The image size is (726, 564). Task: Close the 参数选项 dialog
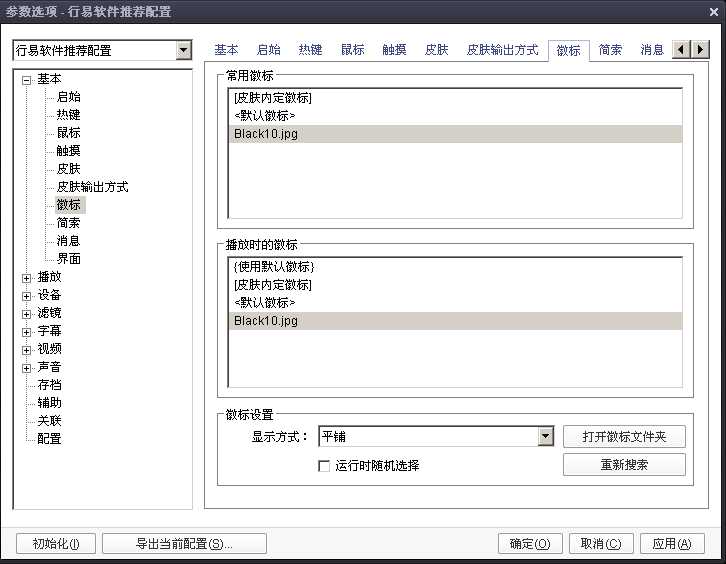pos(714,12)
